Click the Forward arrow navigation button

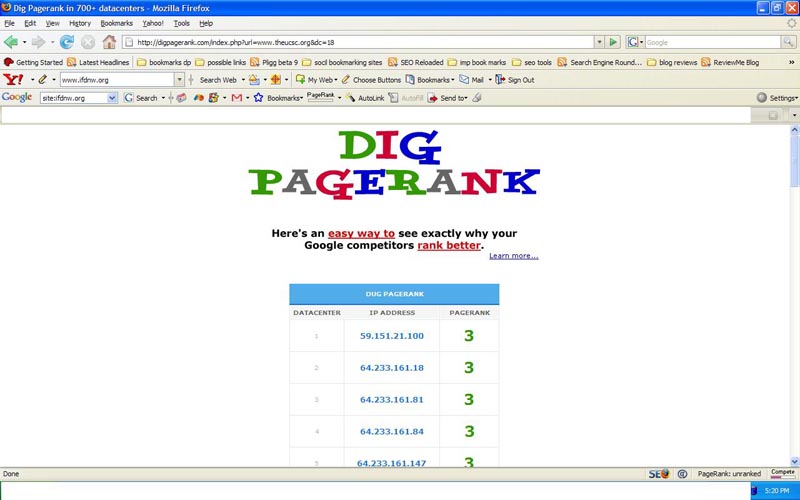[39, 42]
